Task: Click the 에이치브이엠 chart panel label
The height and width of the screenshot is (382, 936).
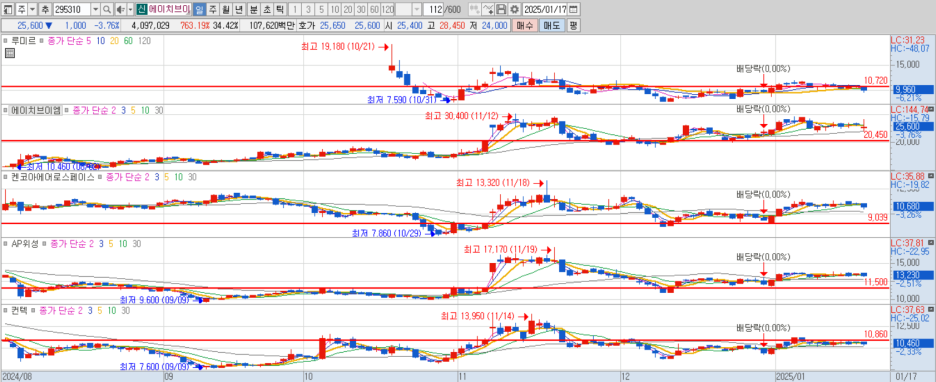Action: point(36,110)
